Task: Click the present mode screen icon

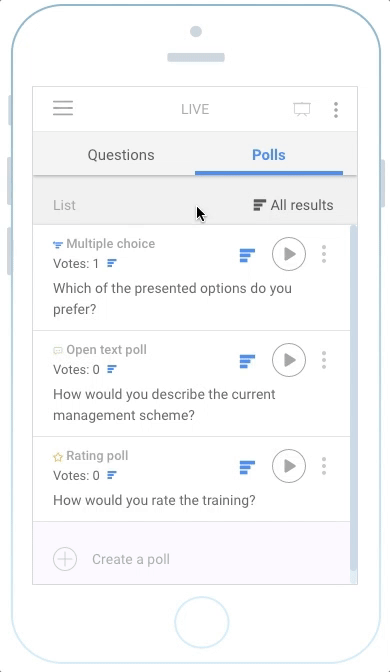Action: pyautogui.click(x=302, y=109)
